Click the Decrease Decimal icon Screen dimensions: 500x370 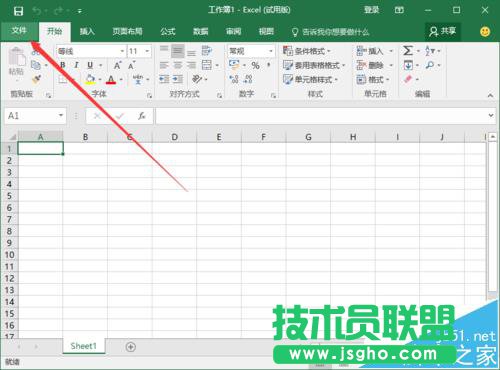coord(248,79)
